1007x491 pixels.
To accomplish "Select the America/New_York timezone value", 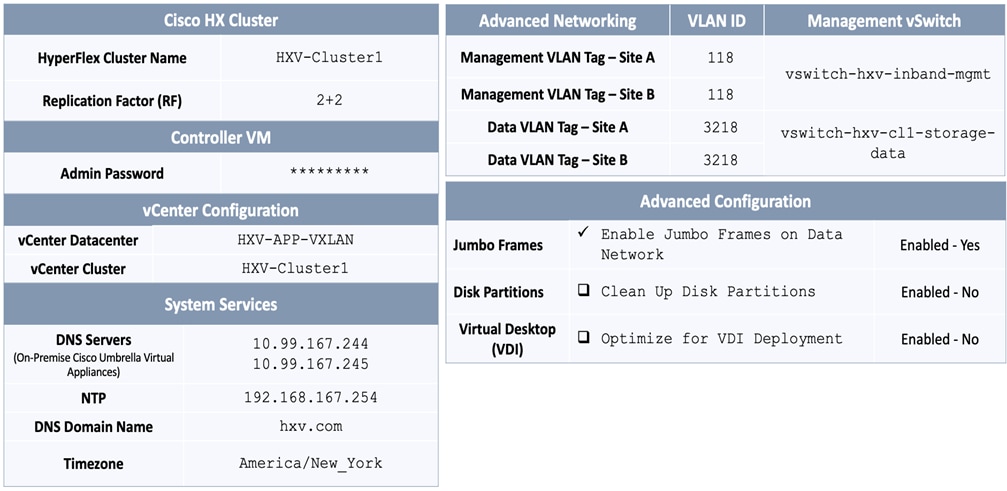I will [311, 463].
